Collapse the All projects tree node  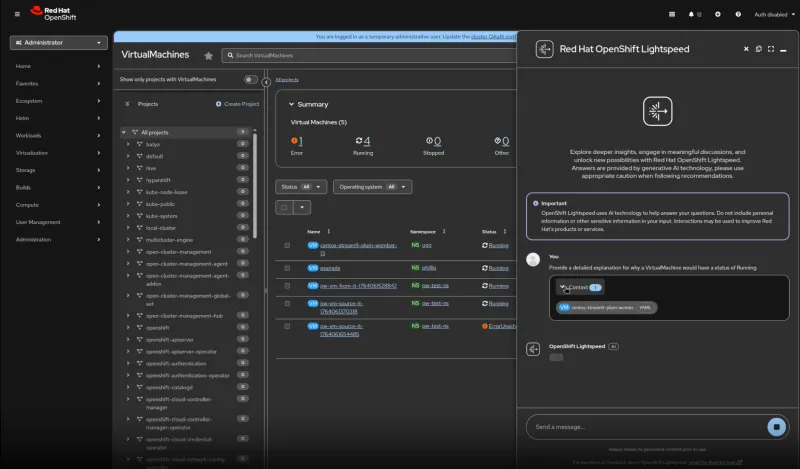tap(123, 132)
